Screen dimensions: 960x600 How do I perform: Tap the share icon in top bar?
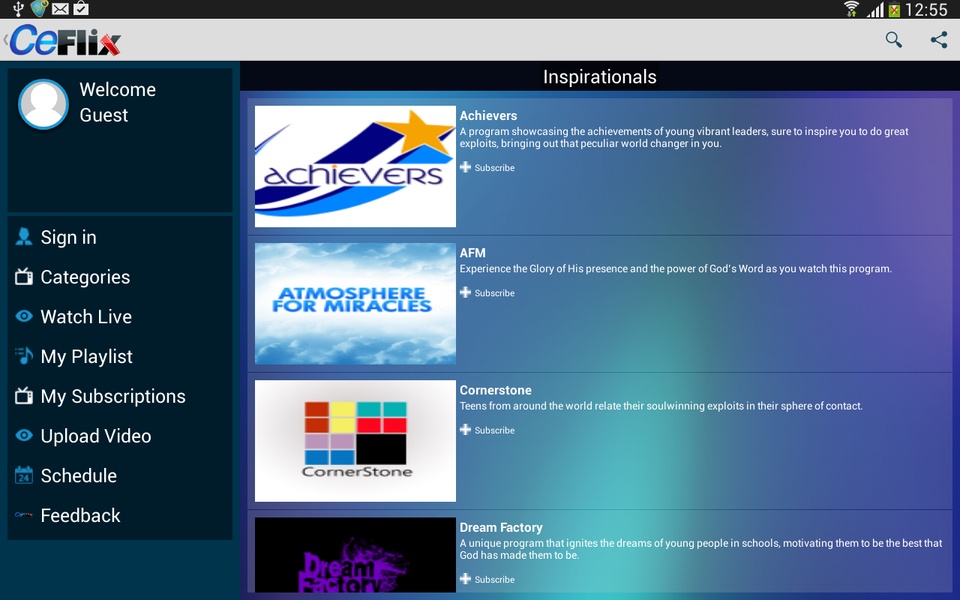pyautogui.click(x=939, y=40)
